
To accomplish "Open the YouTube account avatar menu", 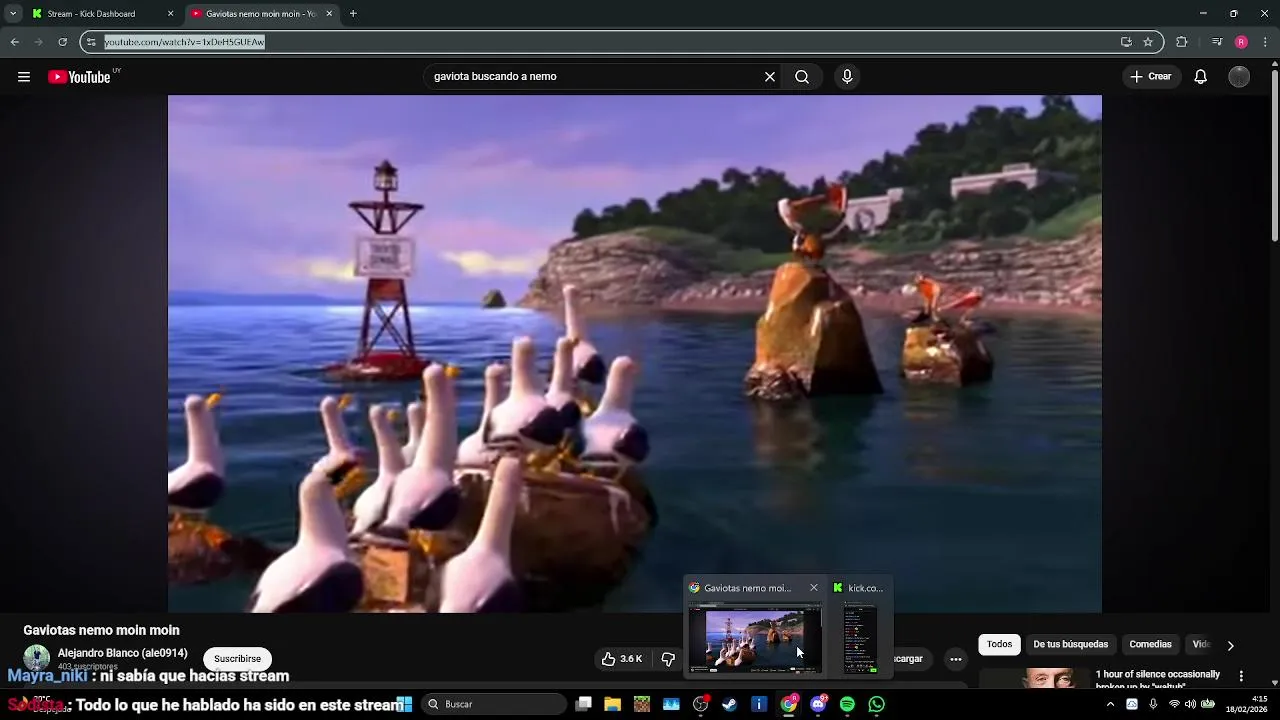I will pyautogui.click(x=1239, y=77).
